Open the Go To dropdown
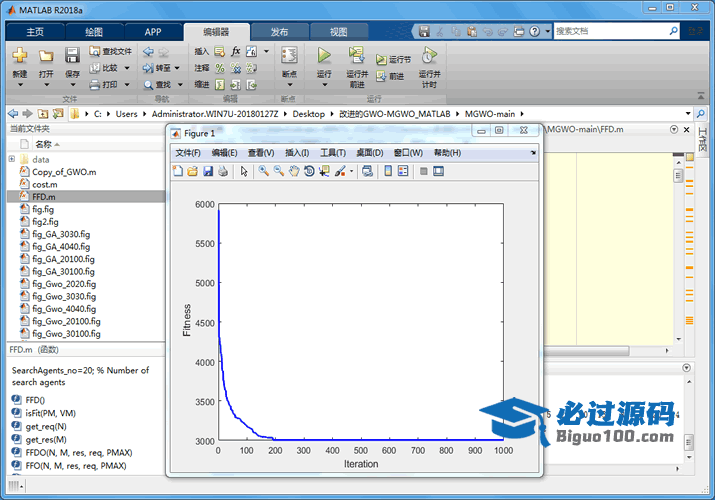The width and height of the screenshot is (715, 500). 161,68
